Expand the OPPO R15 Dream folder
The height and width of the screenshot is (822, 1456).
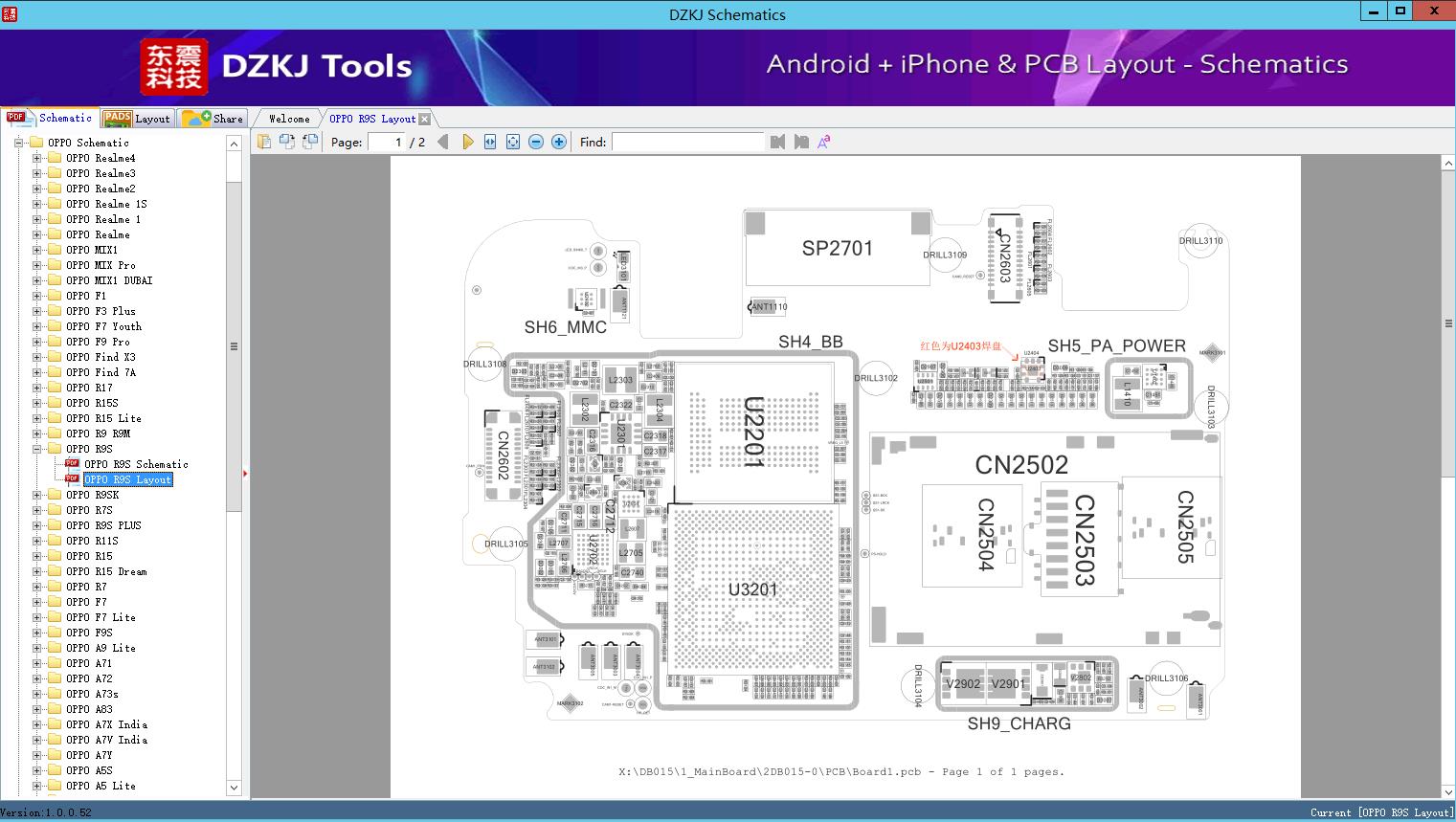coord(36,571)
